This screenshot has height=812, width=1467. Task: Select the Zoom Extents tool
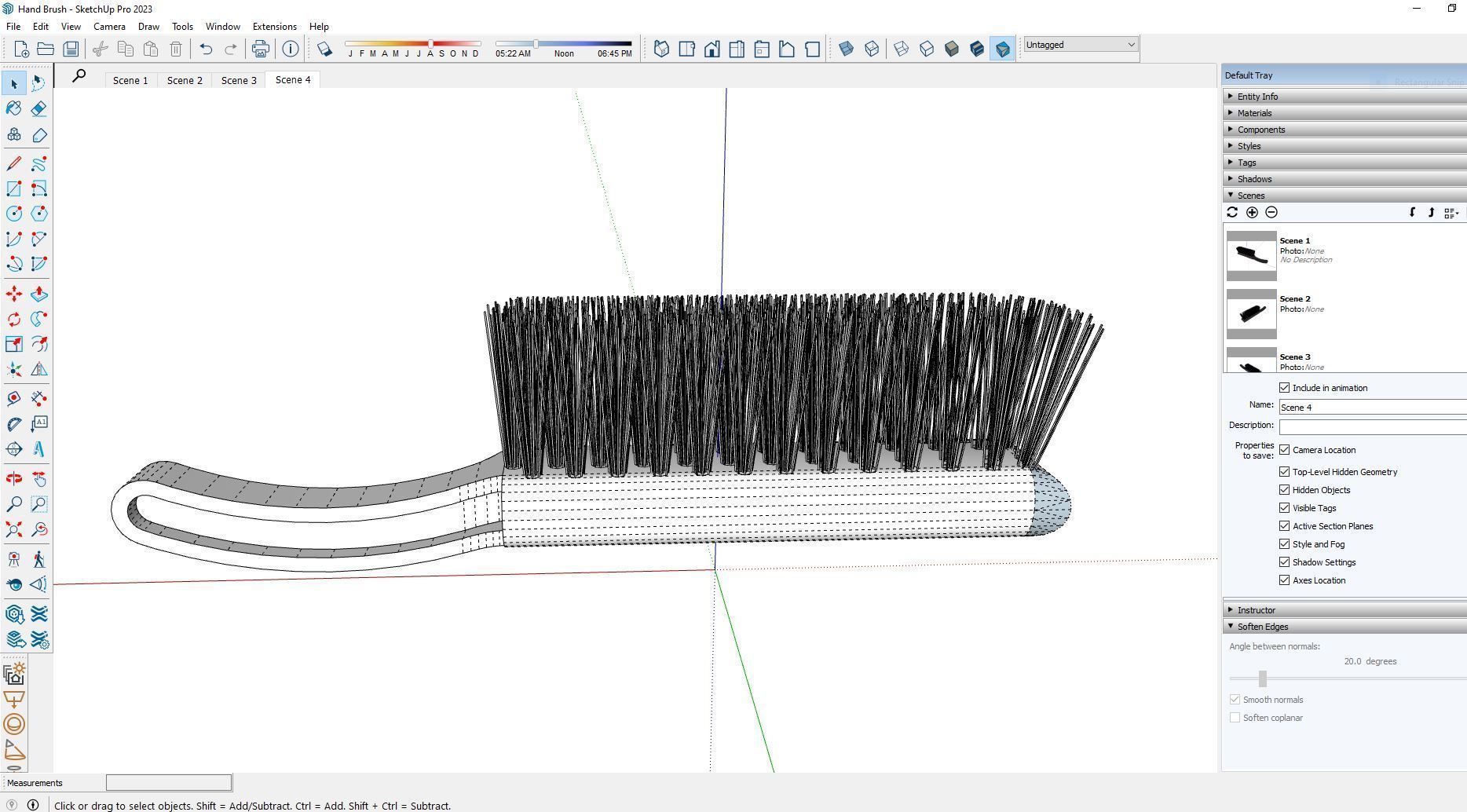14,529
